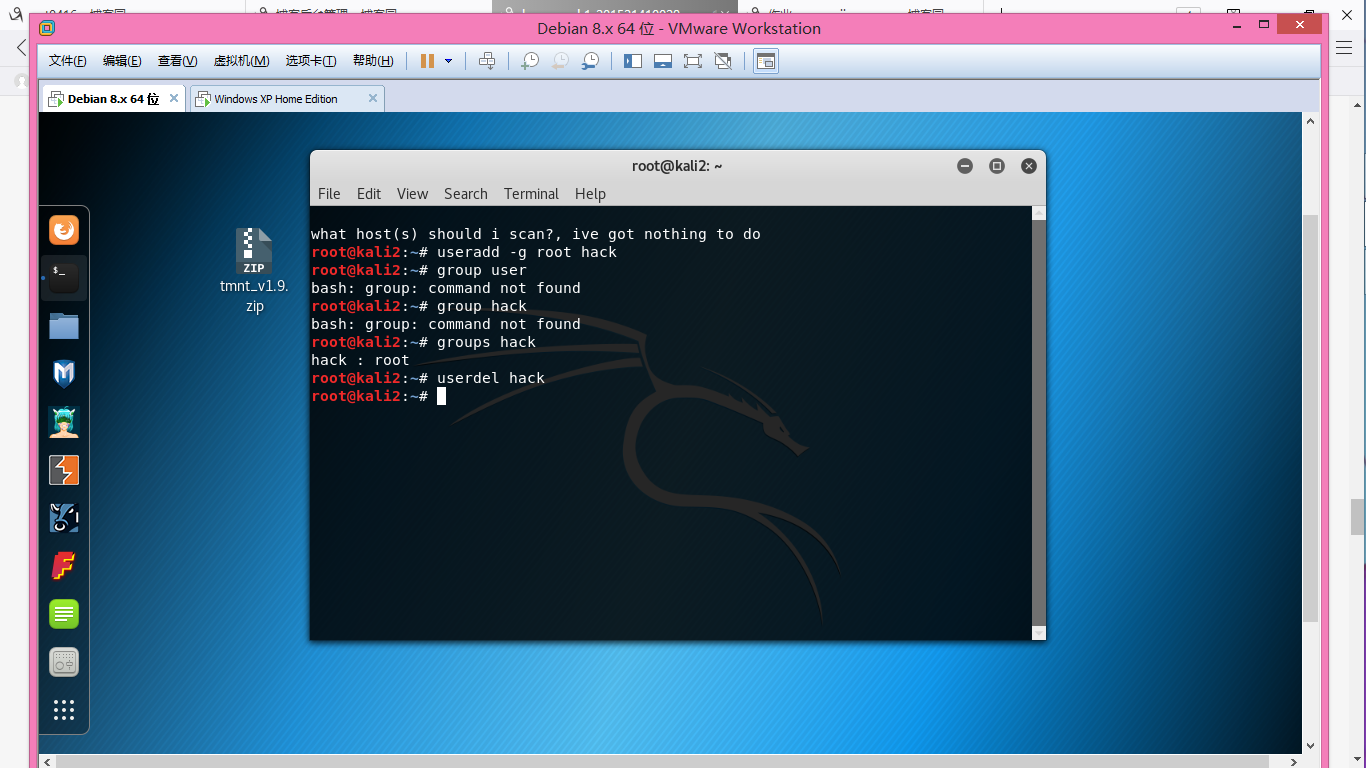Pause the virtual machine with pause button

point(427,61)
